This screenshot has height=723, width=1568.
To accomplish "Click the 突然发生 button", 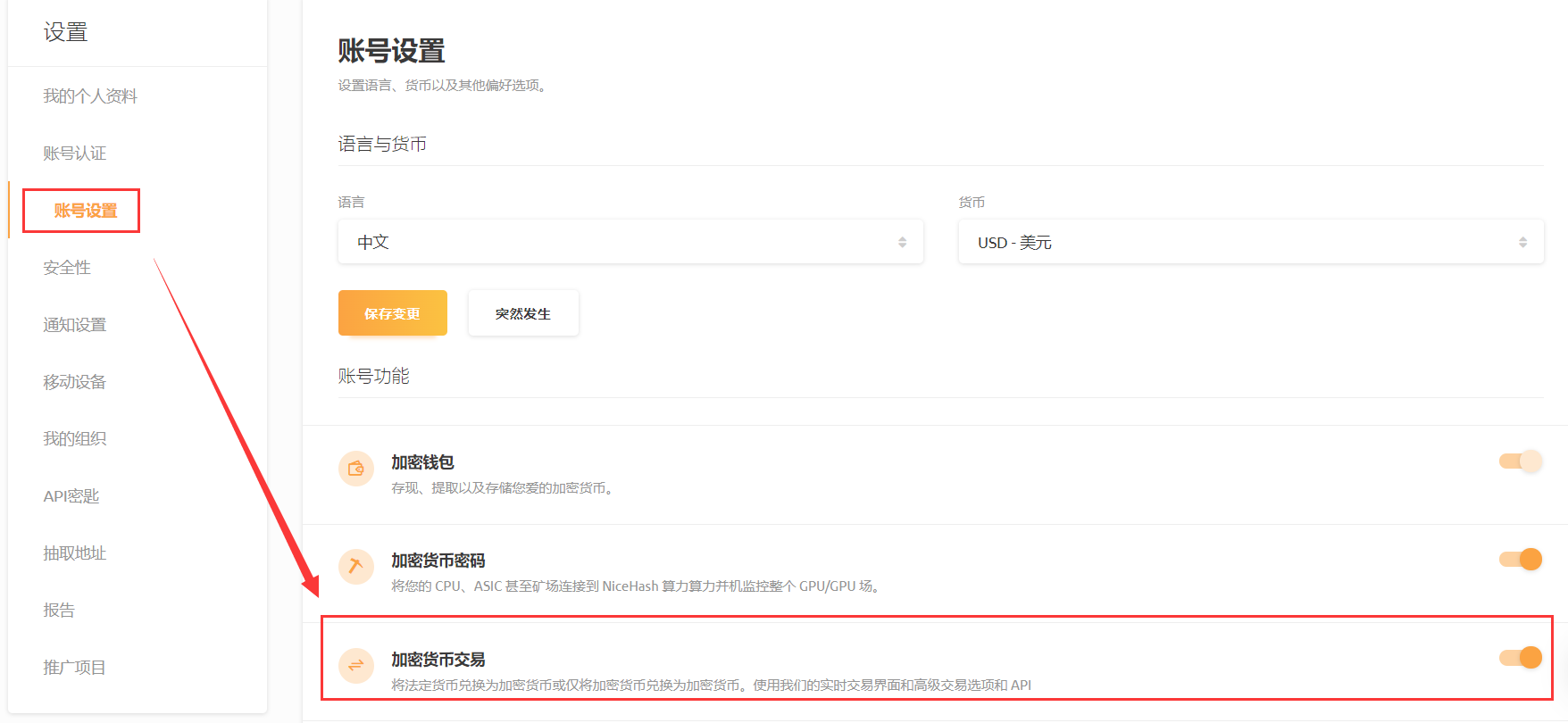I will [x=523, y=313].
